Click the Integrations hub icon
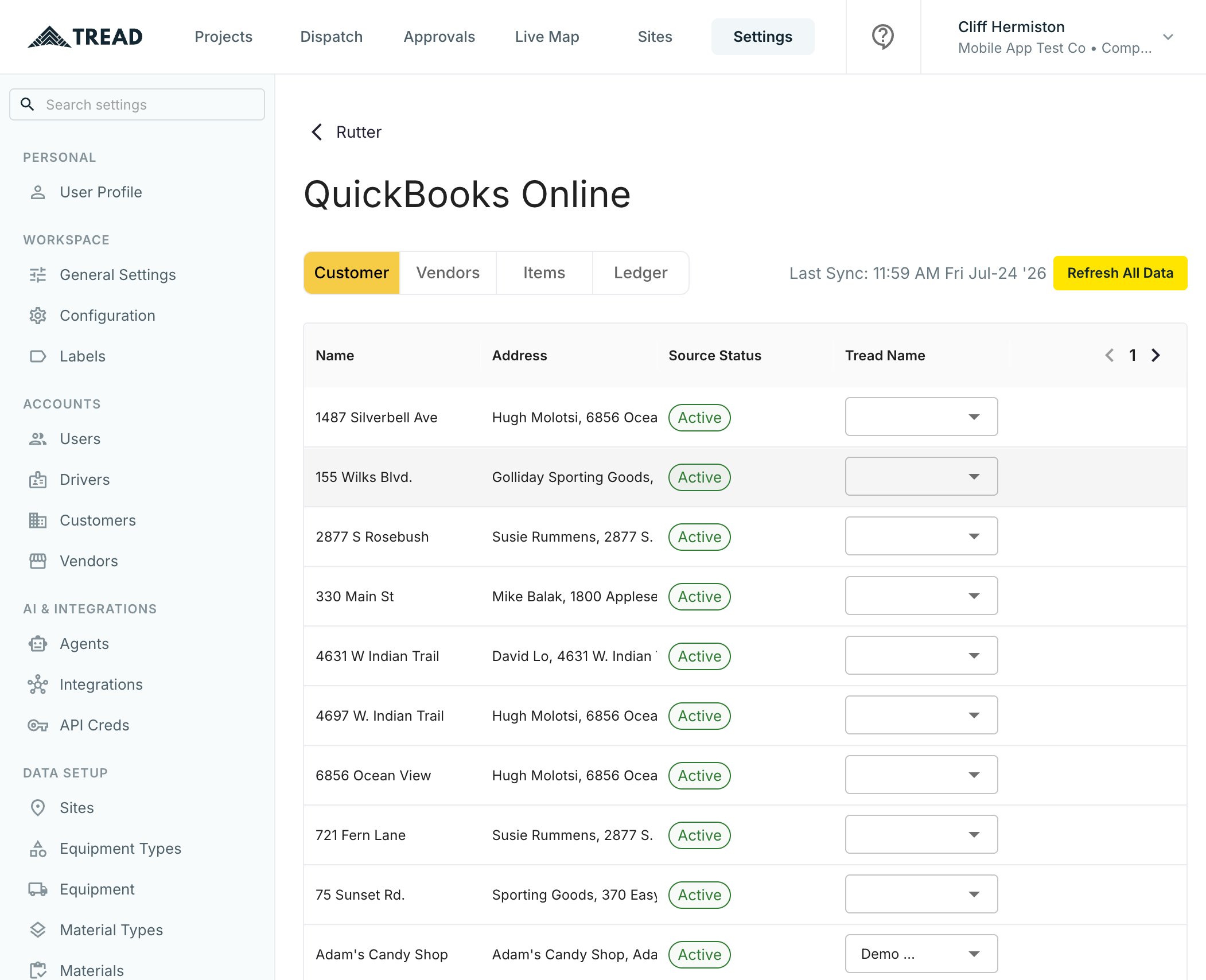This screenshot has width=1206, height=980. (38, 685)
